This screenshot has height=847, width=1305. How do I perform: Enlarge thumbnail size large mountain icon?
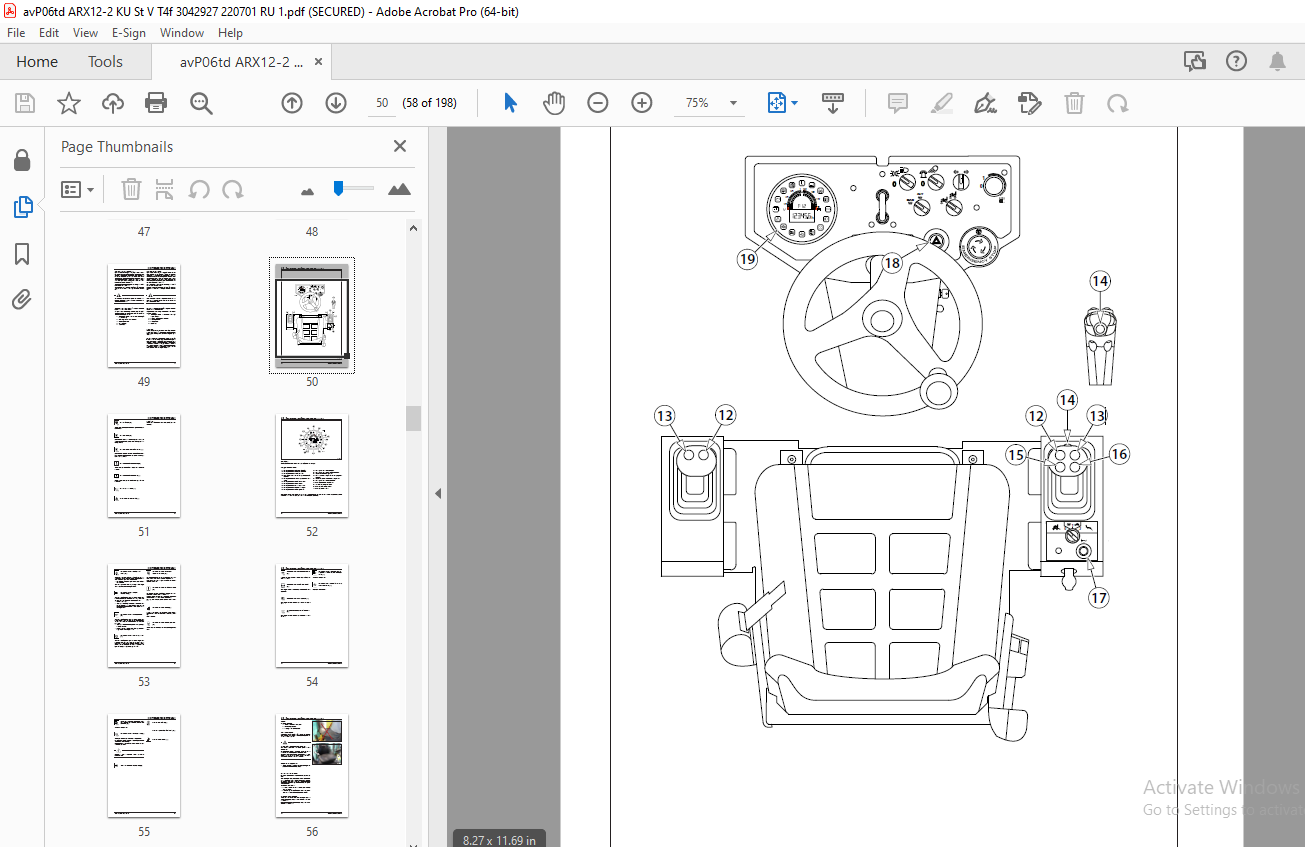coord(399,189)
